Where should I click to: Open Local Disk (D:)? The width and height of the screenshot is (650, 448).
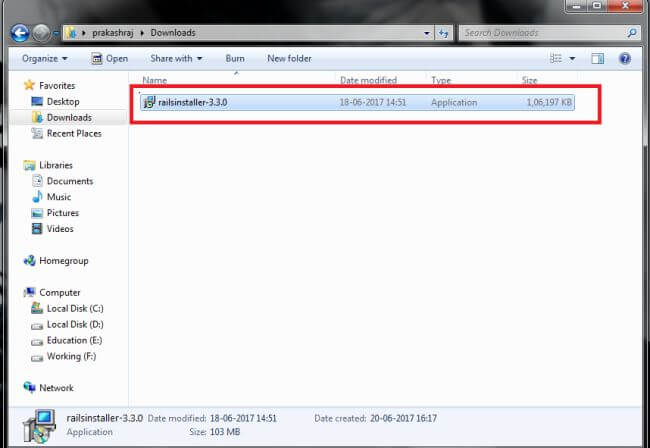[x=75, y=324]
